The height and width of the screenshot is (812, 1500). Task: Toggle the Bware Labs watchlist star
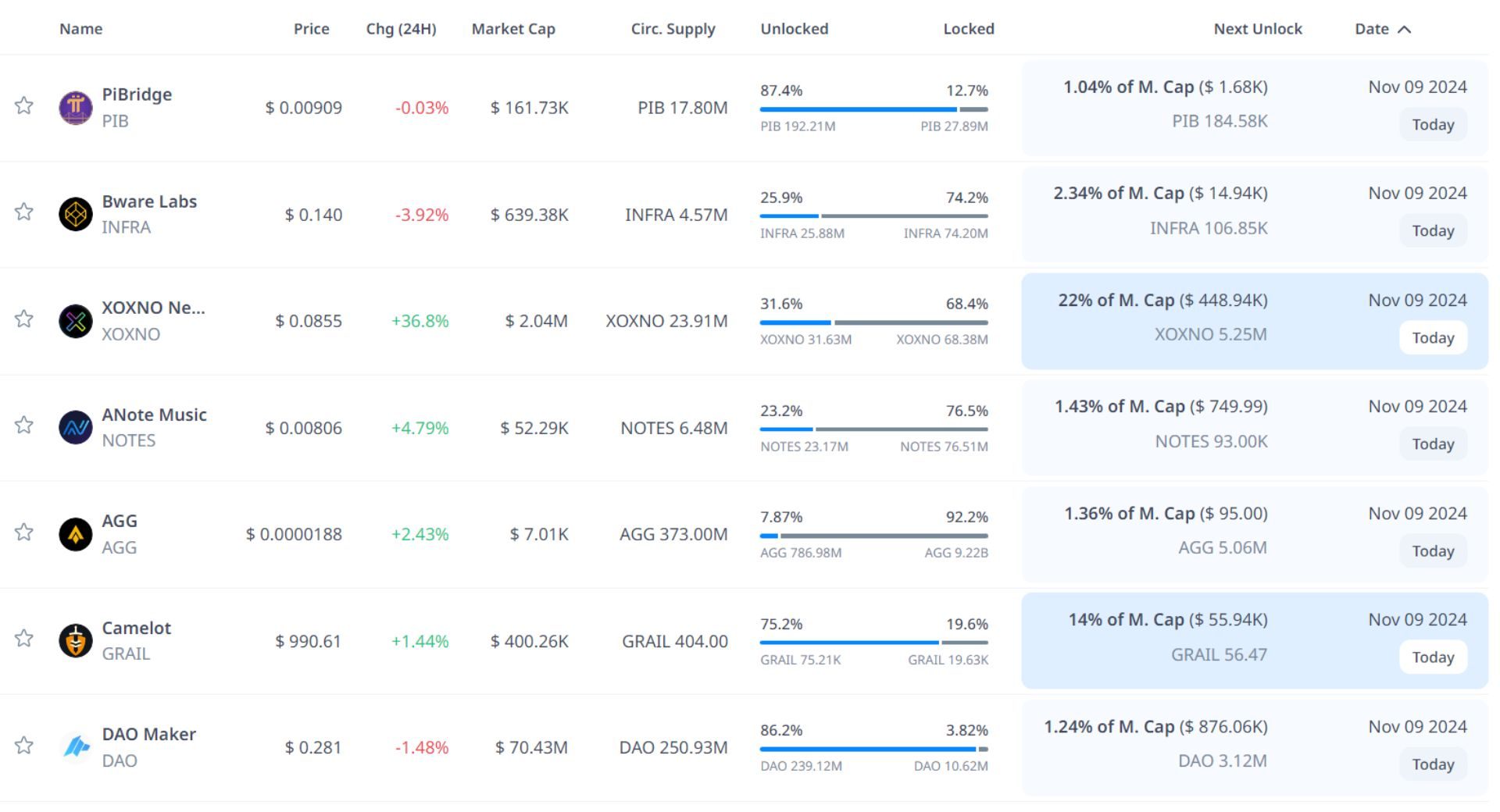tap(24, 212)
